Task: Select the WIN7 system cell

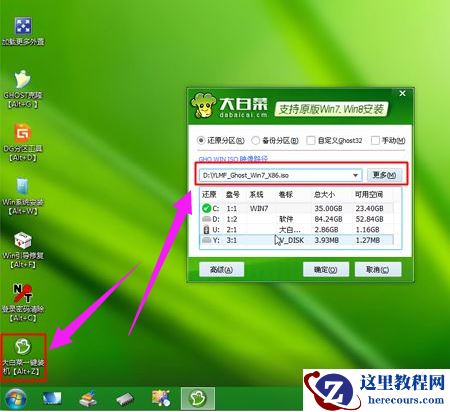Action: [x=259, y=208]
